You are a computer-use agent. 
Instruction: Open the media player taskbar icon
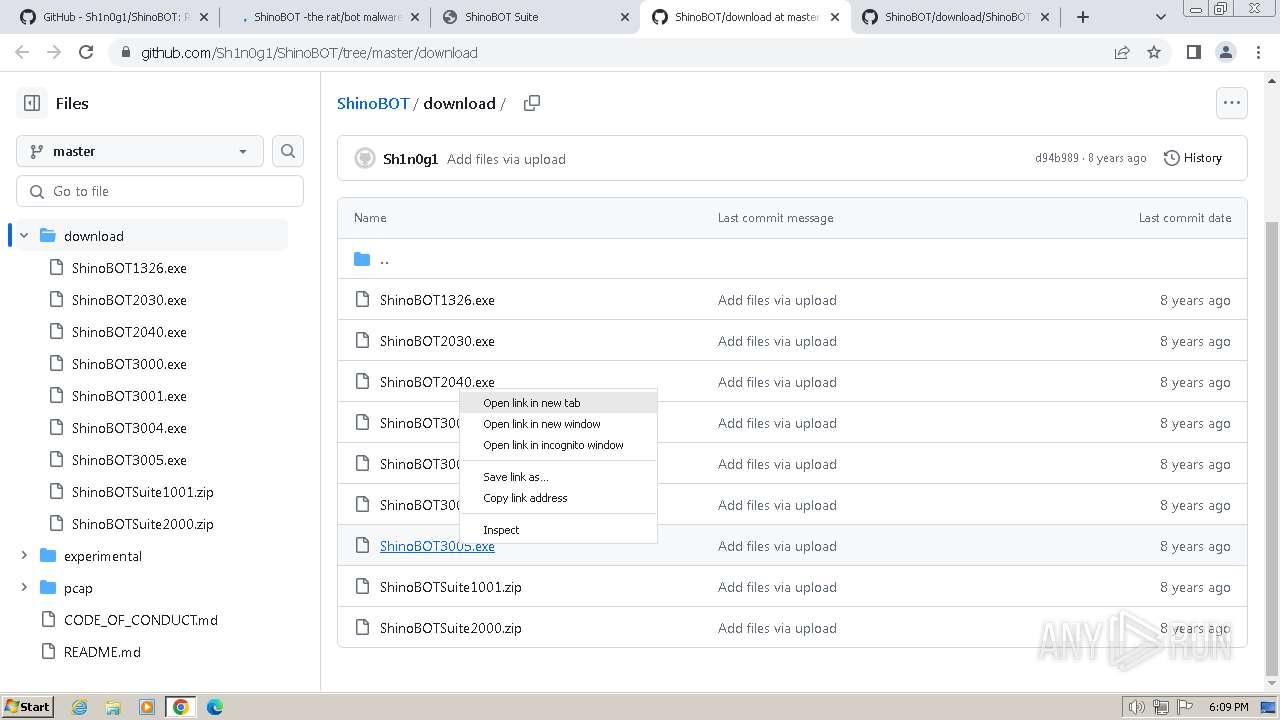click(x=147, y=707)
